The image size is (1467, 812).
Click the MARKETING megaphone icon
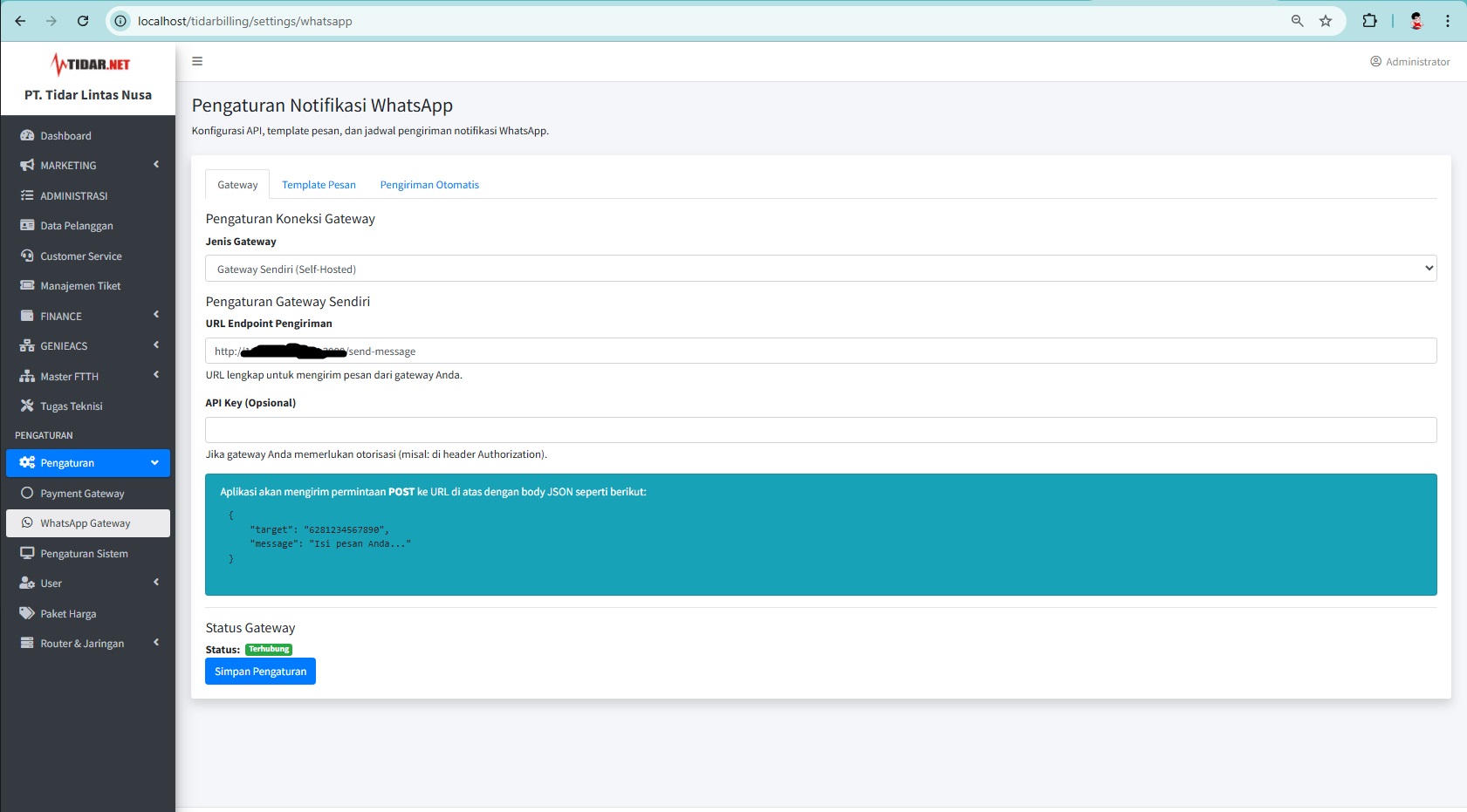click(x=27, y=165)
